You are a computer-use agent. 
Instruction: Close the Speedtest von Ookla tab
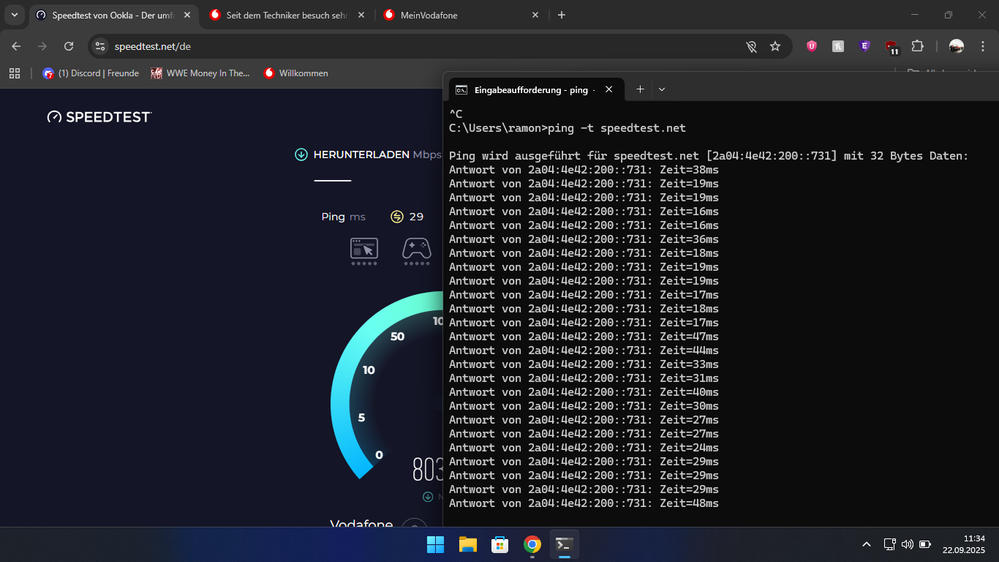[x=187, y=15]
